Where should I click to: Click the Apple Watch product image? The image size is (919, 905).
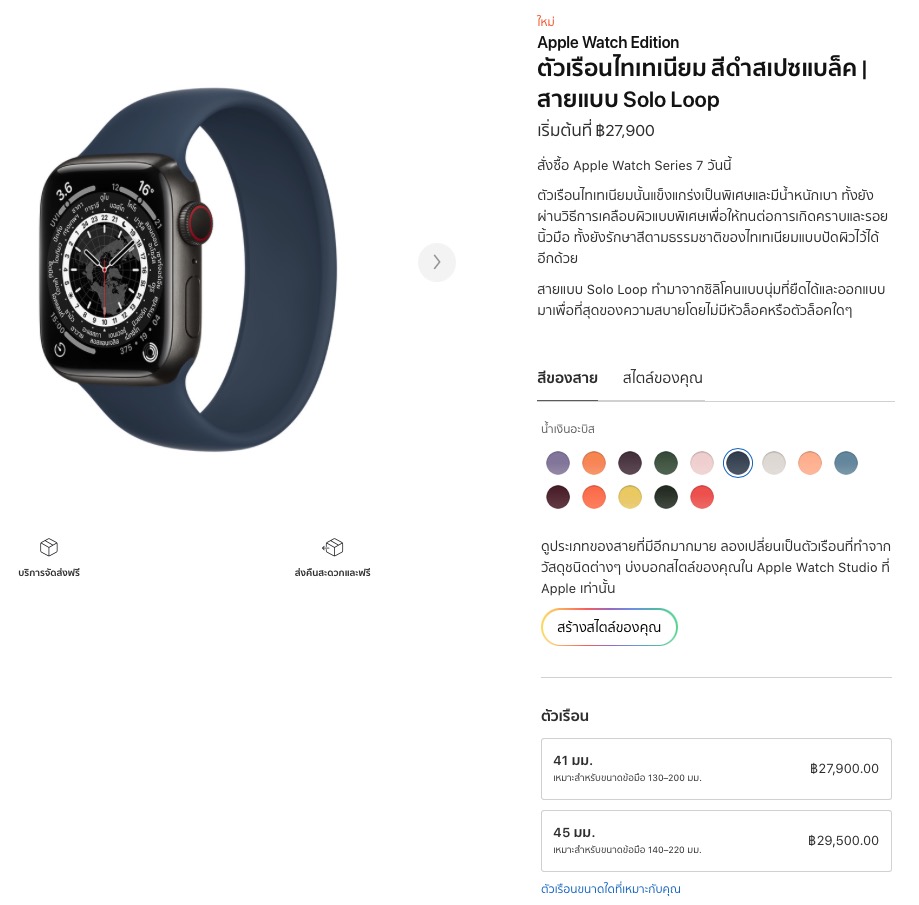pyautogui.click(x=188, y=270)
